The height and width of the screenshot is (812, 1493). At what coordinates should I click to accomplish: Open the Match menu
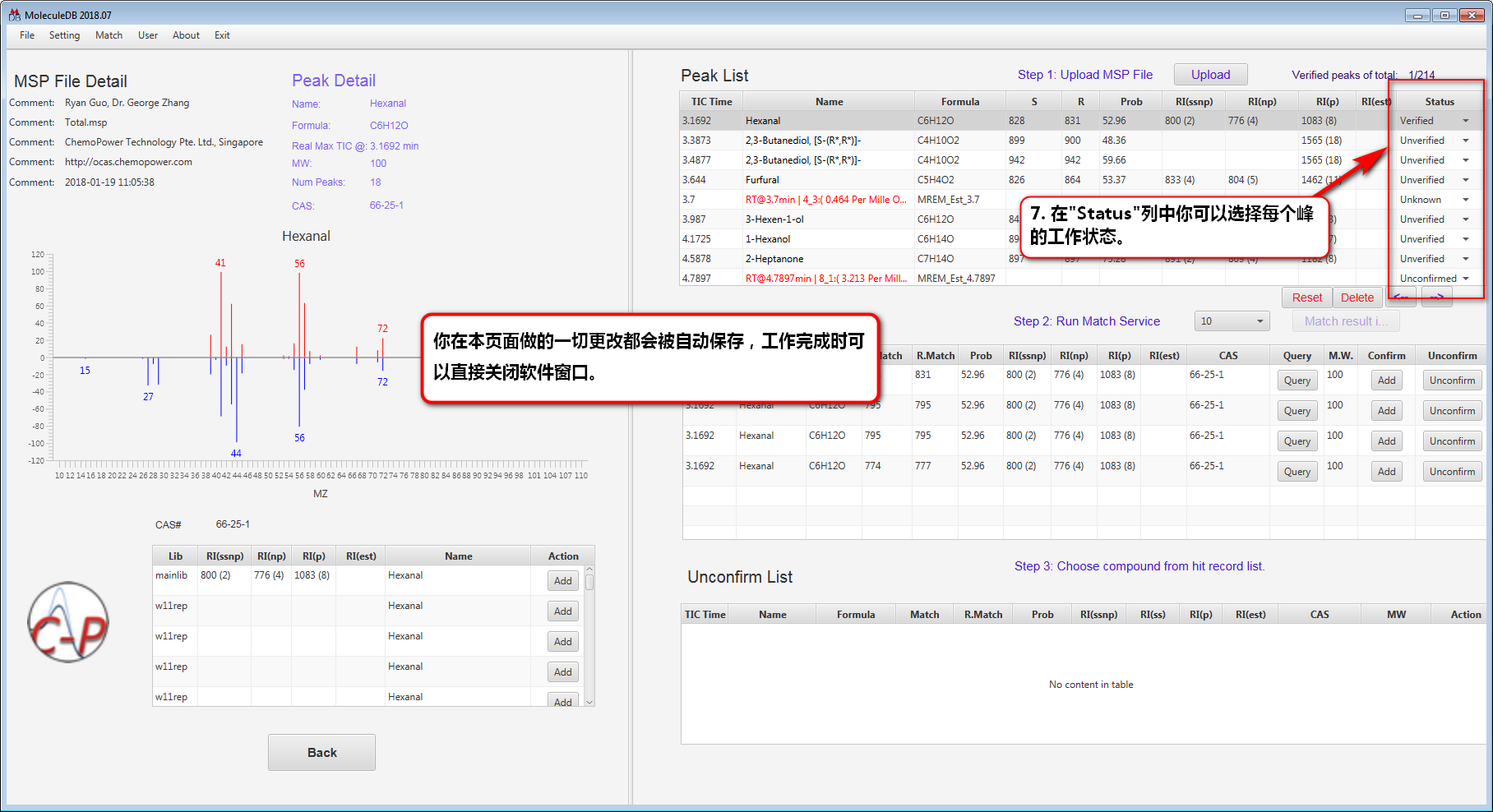coord(109,35)
